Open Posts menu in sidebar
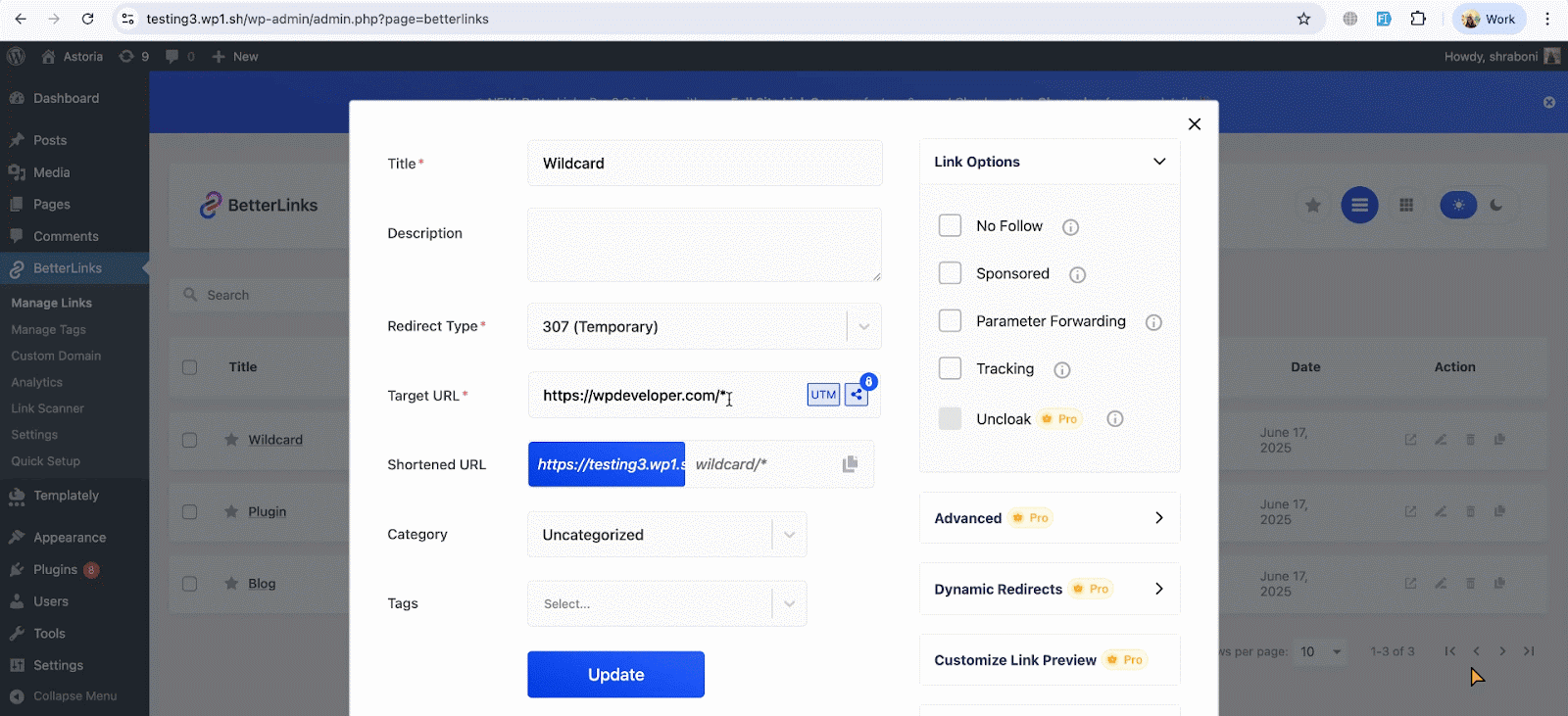Viewport: 1568px width, 716px height. (x=50, y=140)
